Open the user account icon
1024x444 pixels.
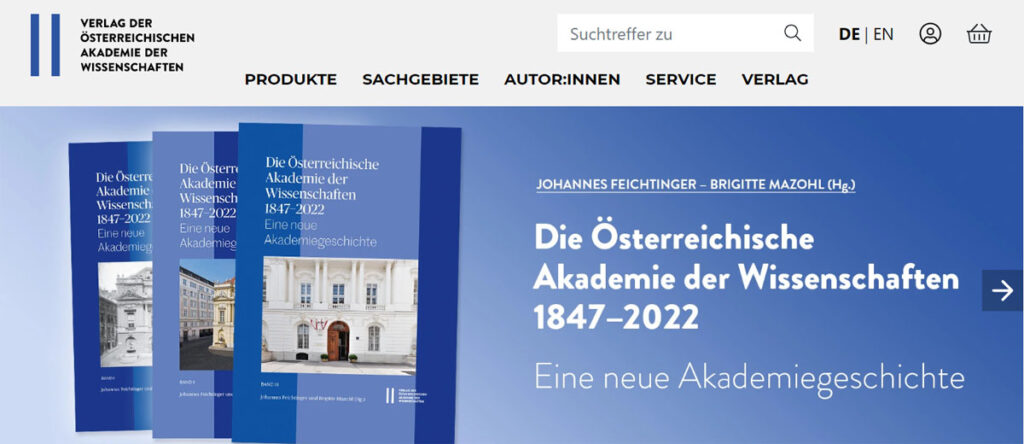coord(930,34)
